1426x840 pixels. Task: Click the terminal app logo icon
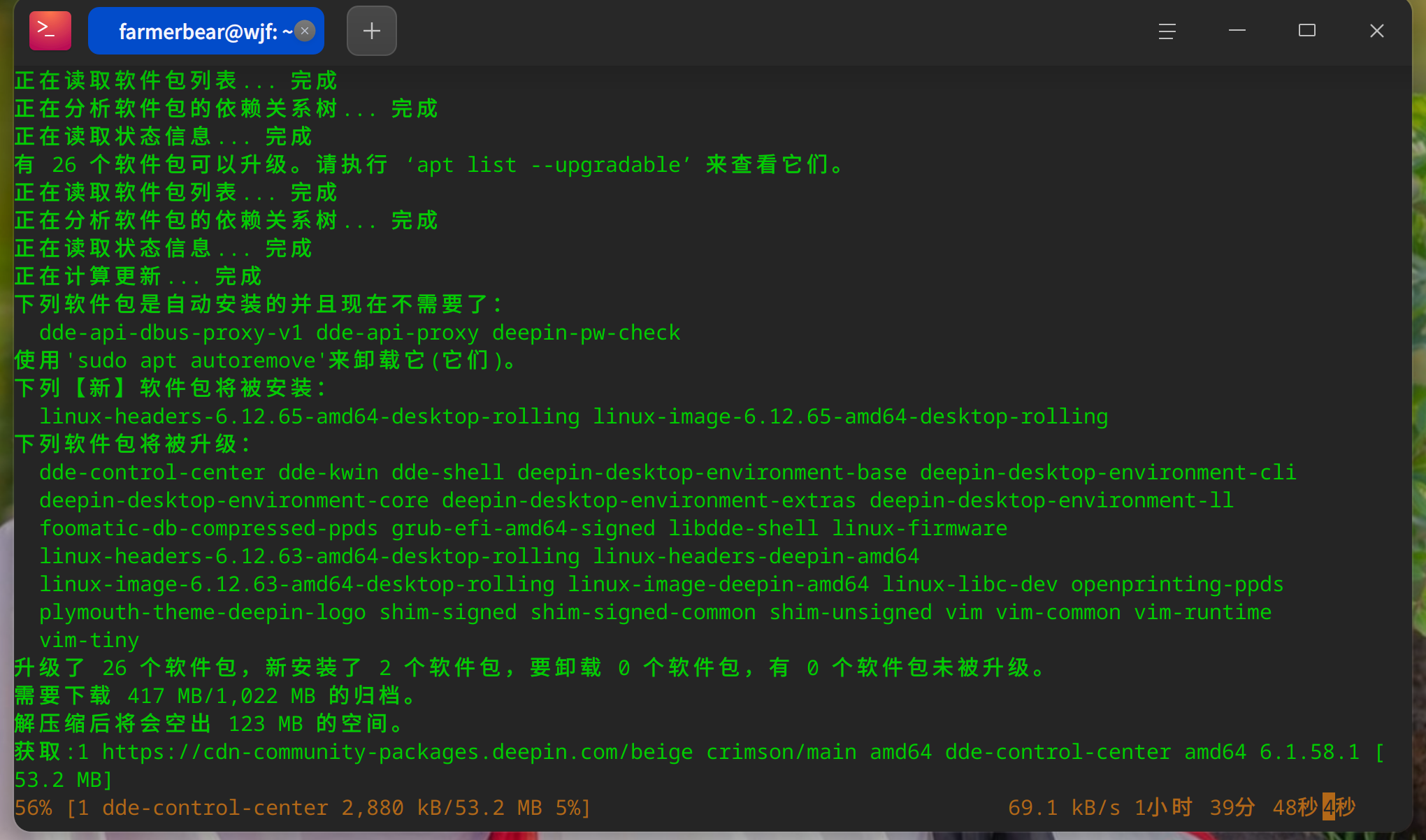click(50, 31)
